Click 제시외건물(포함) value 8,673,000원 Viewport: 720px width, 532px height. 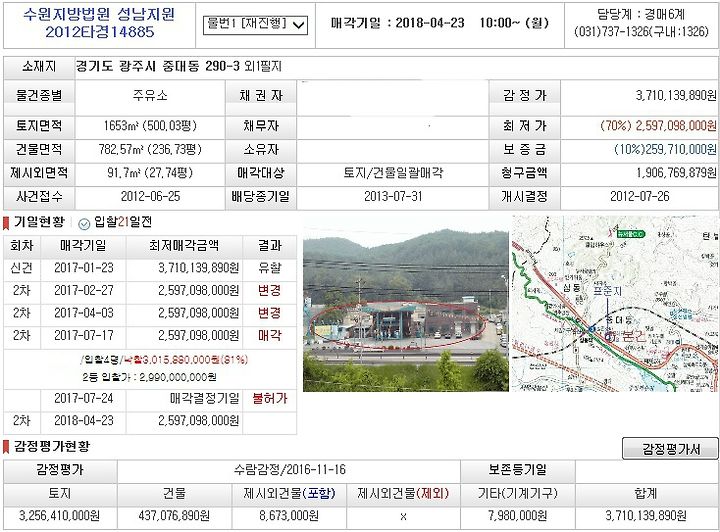(289, 516)
